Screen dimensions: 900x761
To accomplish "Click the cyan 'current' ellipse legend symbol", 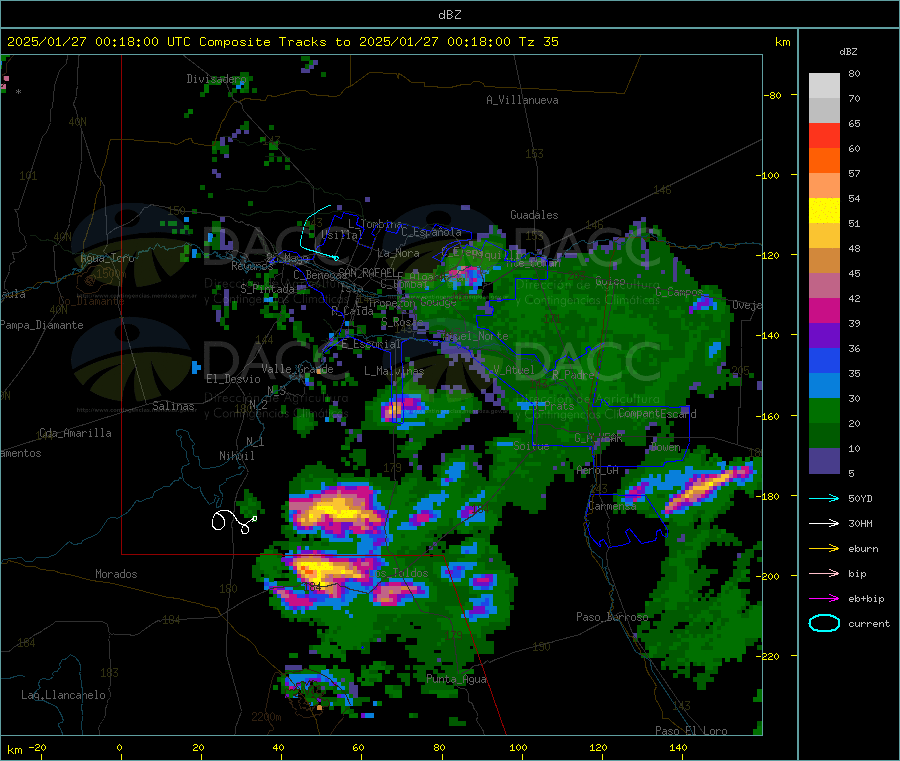I will (824, 623).
